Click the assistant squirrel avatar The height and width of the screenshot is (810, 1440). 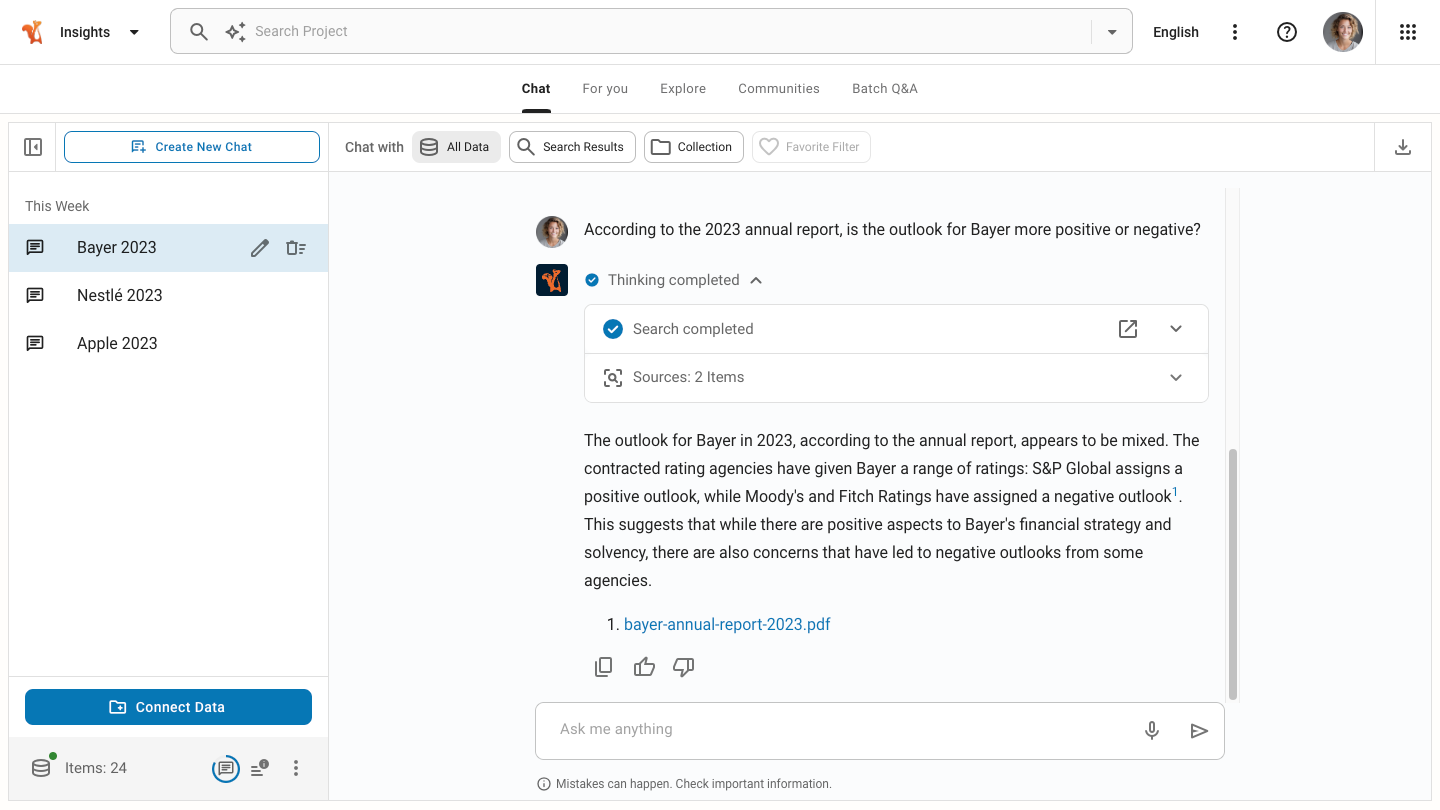552,280
